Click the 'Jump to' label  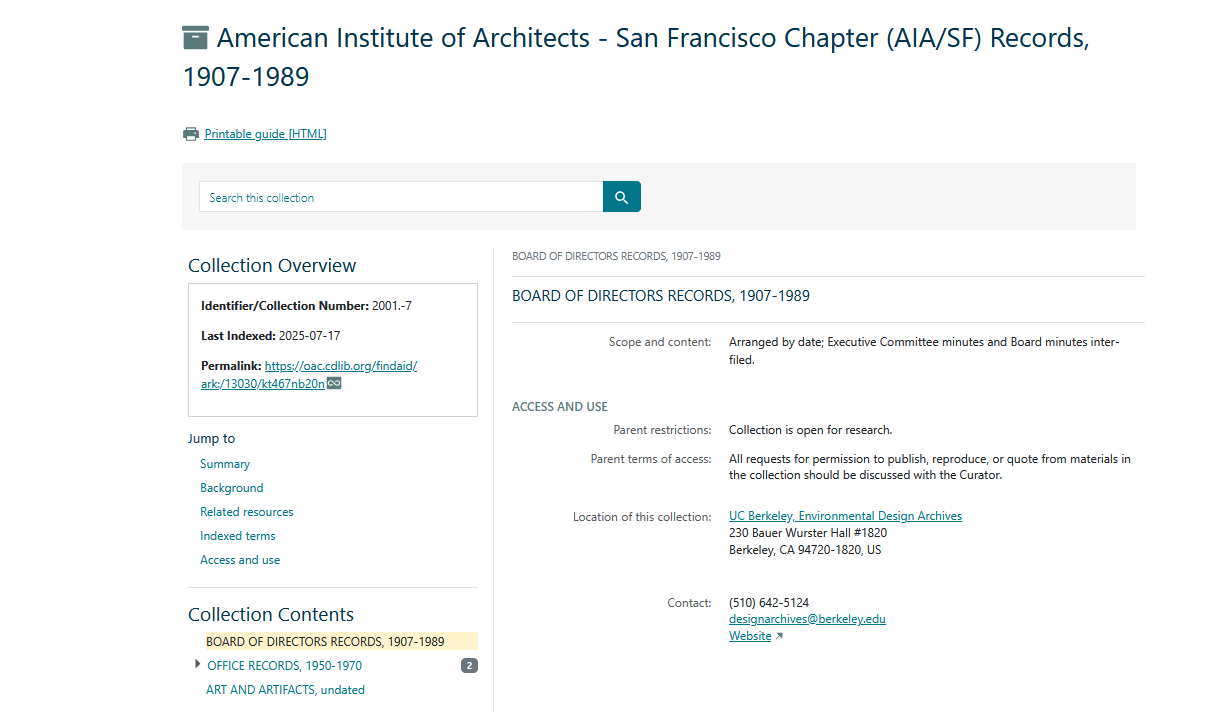(x=212, y=439)
